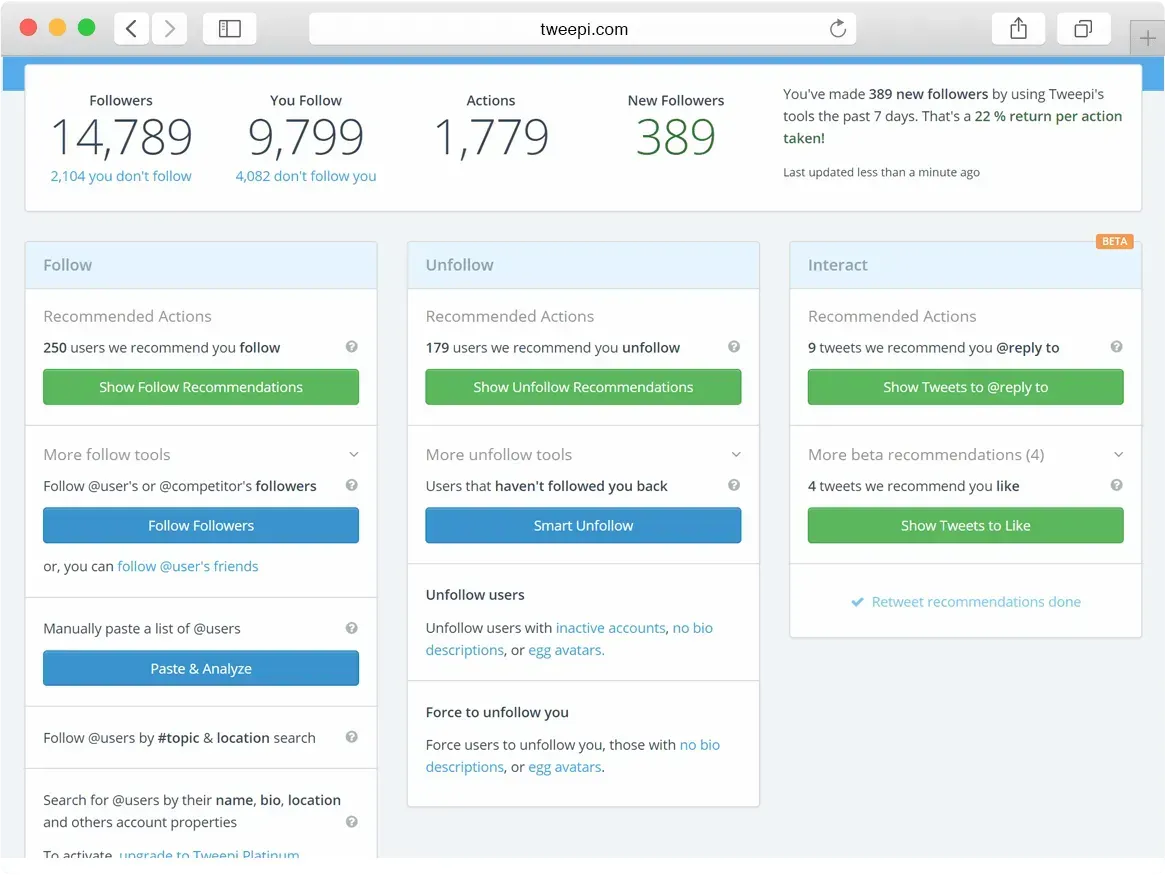The image size is (1168, 877).
Task: Open the Safari tab overview icon
Action: tap(1083, 29)
